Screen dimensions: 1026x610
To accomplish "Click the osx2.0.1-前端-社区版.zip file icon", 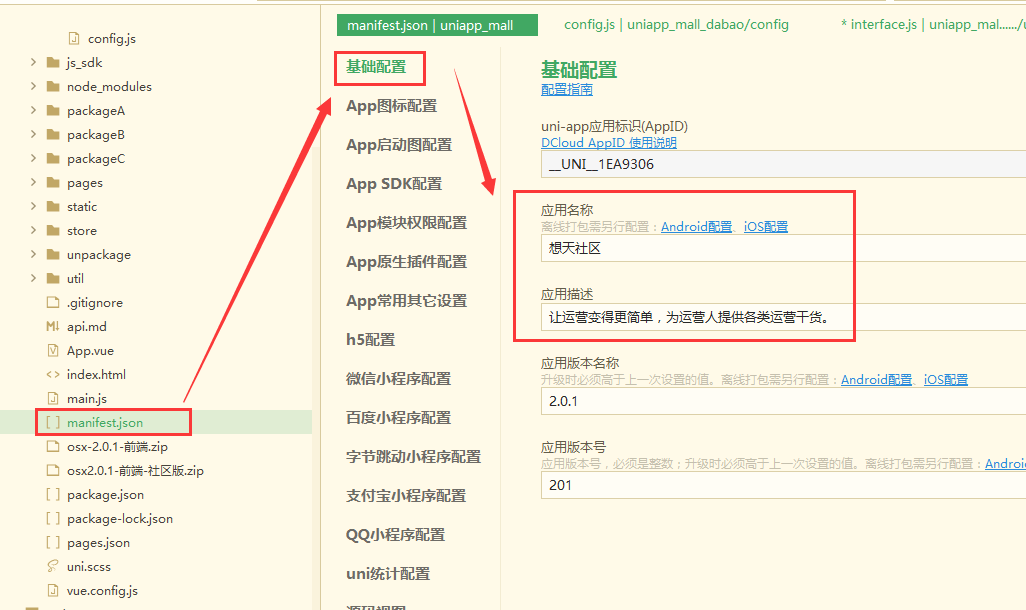I will click(53, 470).
